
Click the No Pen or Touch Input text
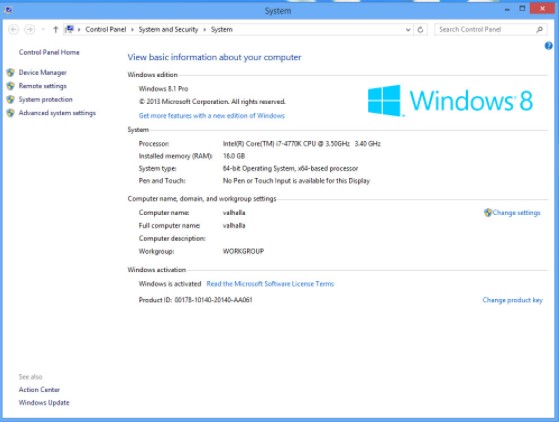296,181
